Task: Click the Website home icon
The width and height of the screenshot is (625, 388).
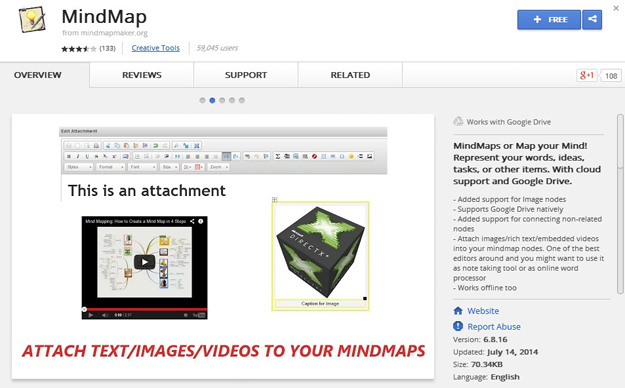Action: pyautogui.click(x=458, y=311)
